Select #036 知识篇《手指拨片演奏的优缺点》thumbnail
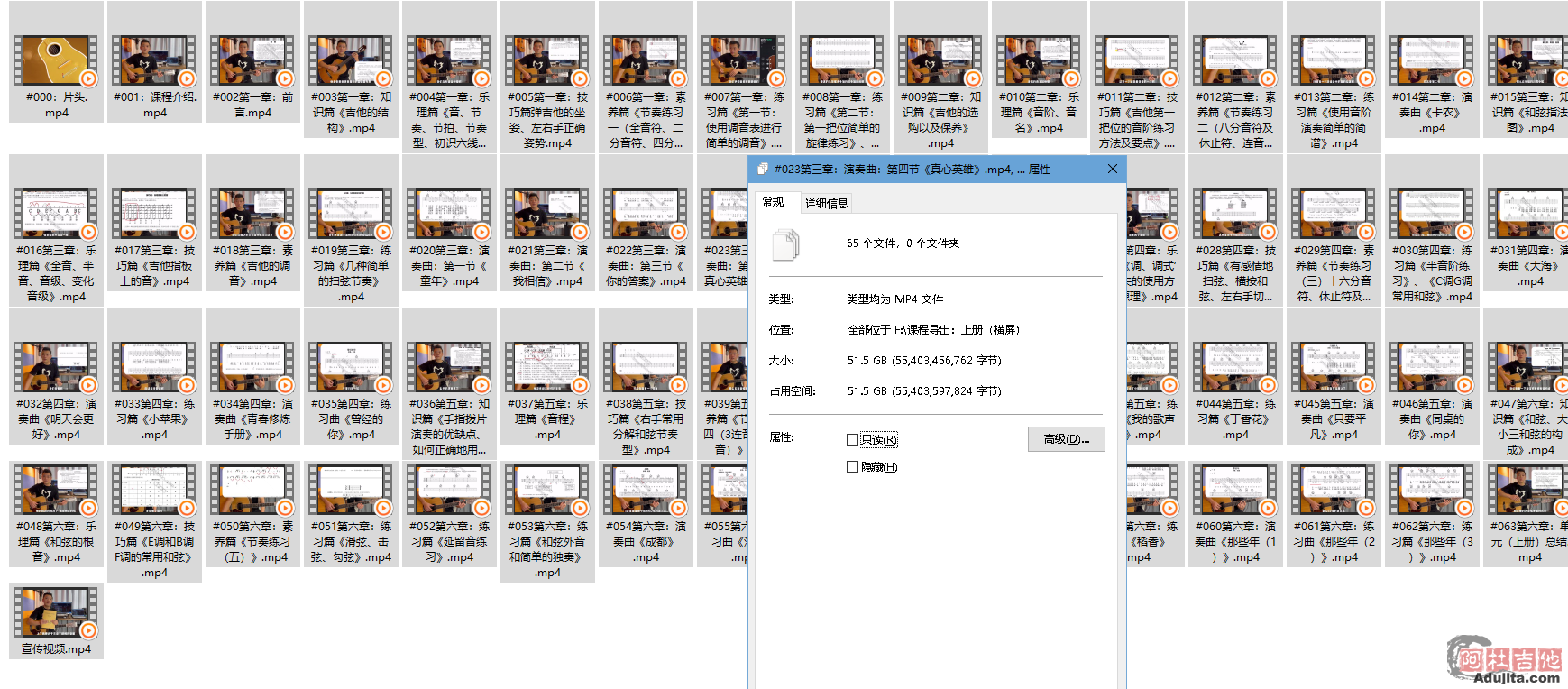The width and height of the screenshot is (1568, 689). tap(449, 367)
